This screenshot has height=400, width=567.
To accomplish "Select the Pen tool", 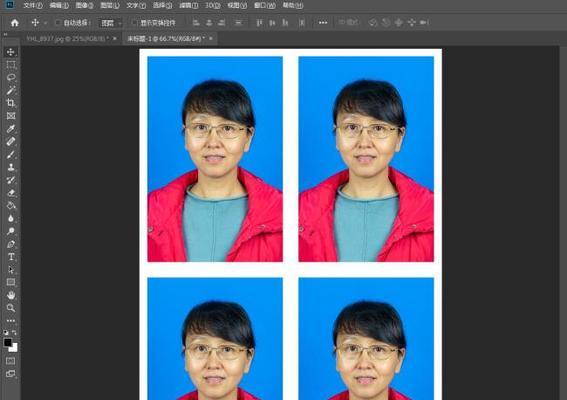I will coord(11,244).
